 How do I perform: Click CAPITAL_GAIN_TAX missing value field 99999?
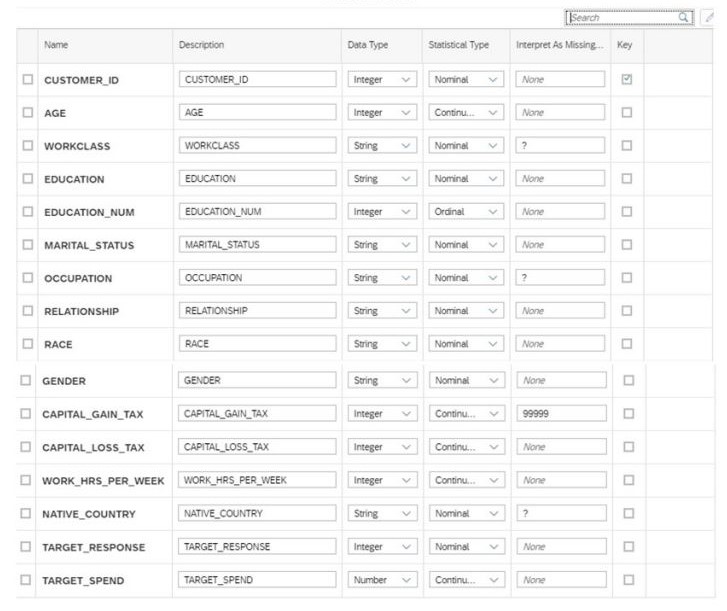tap(561, 414)
